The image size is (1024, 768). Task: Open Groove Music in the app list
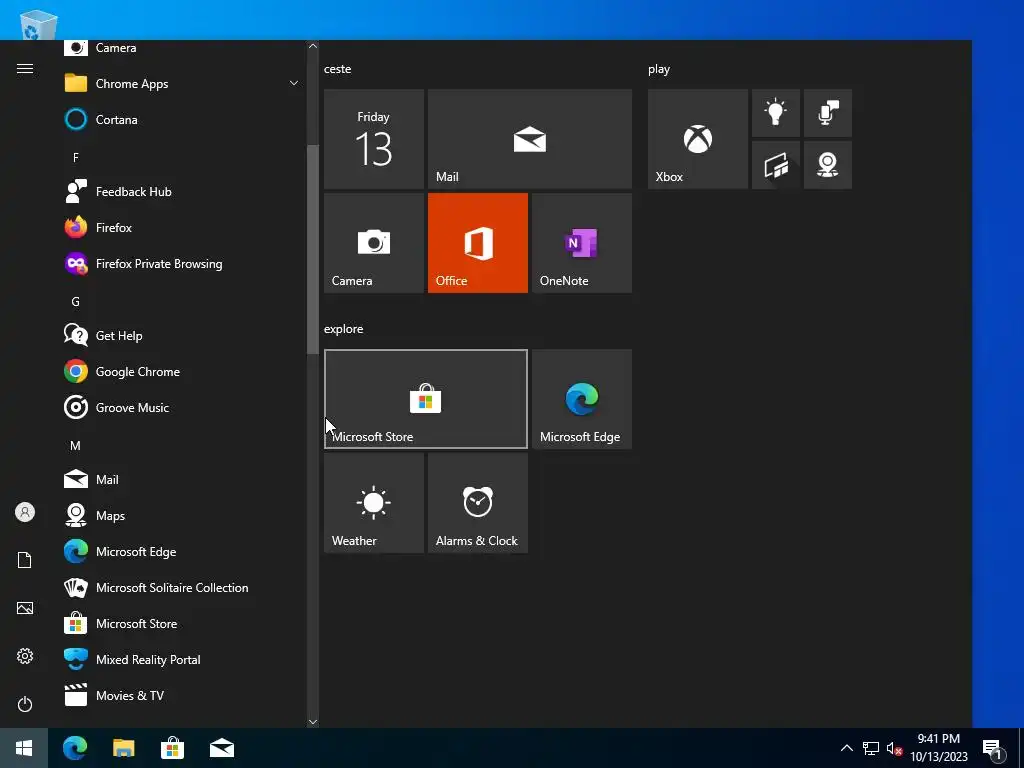pos(183,408)
